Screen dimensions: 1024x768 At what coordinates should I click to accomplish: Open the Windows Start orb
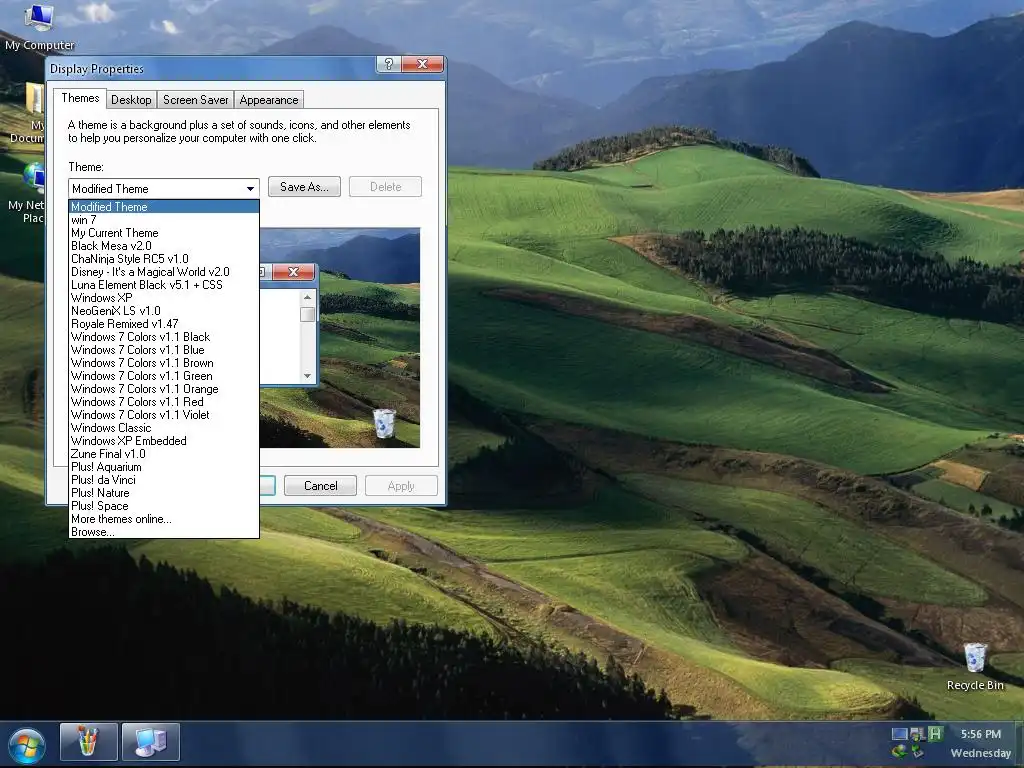point(27,744)
